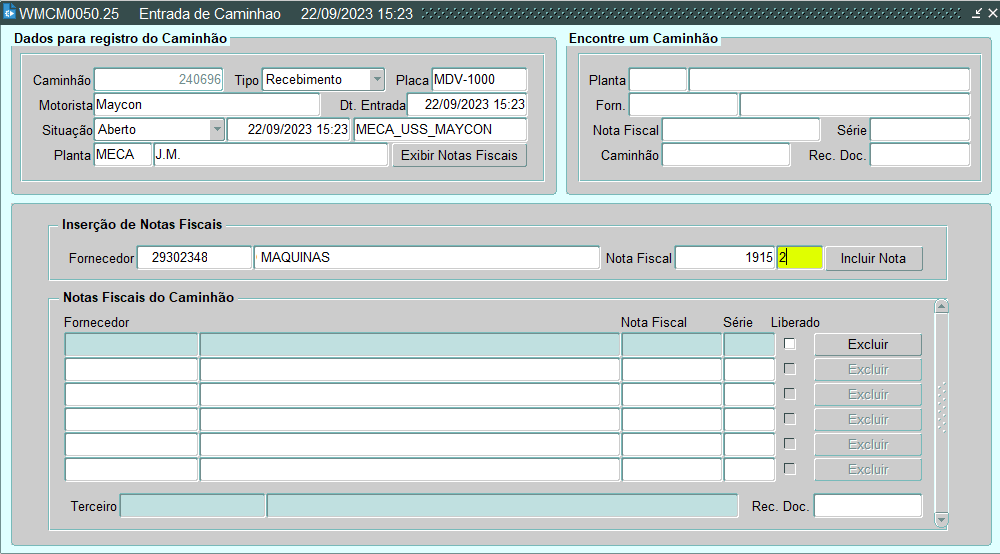Click the first row Fornecedor cell in list
Viewport: 1000px width, 554px height.
pos(131,344)
